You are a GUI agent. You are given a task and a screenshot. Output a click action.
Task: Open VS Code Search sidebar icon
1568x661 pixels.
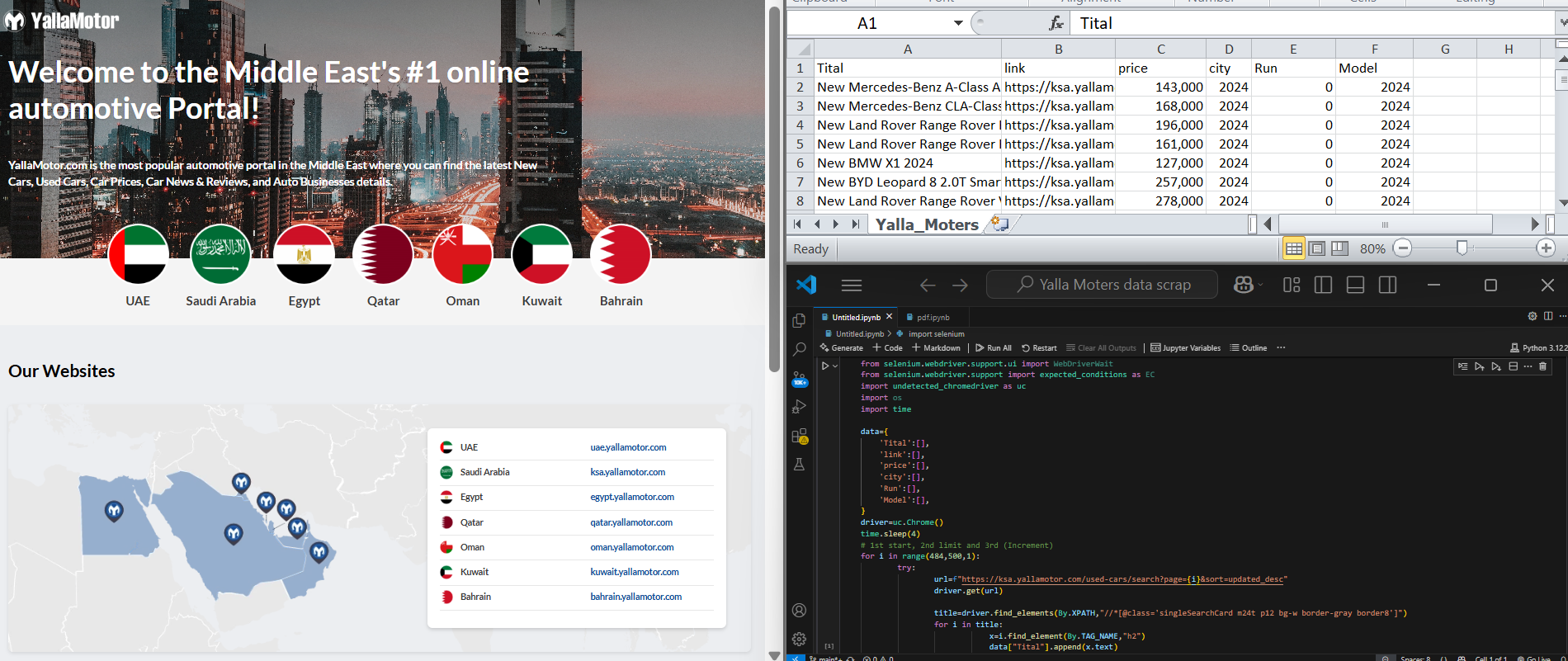coord(799,349)
